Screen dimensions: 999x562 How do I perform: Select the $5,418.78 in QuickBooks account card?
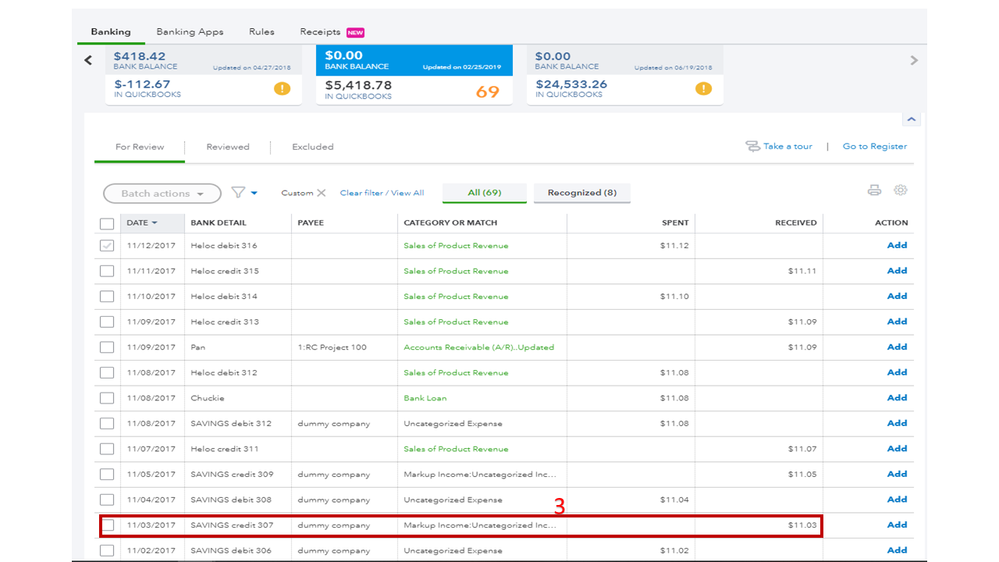tap(414, 75)
